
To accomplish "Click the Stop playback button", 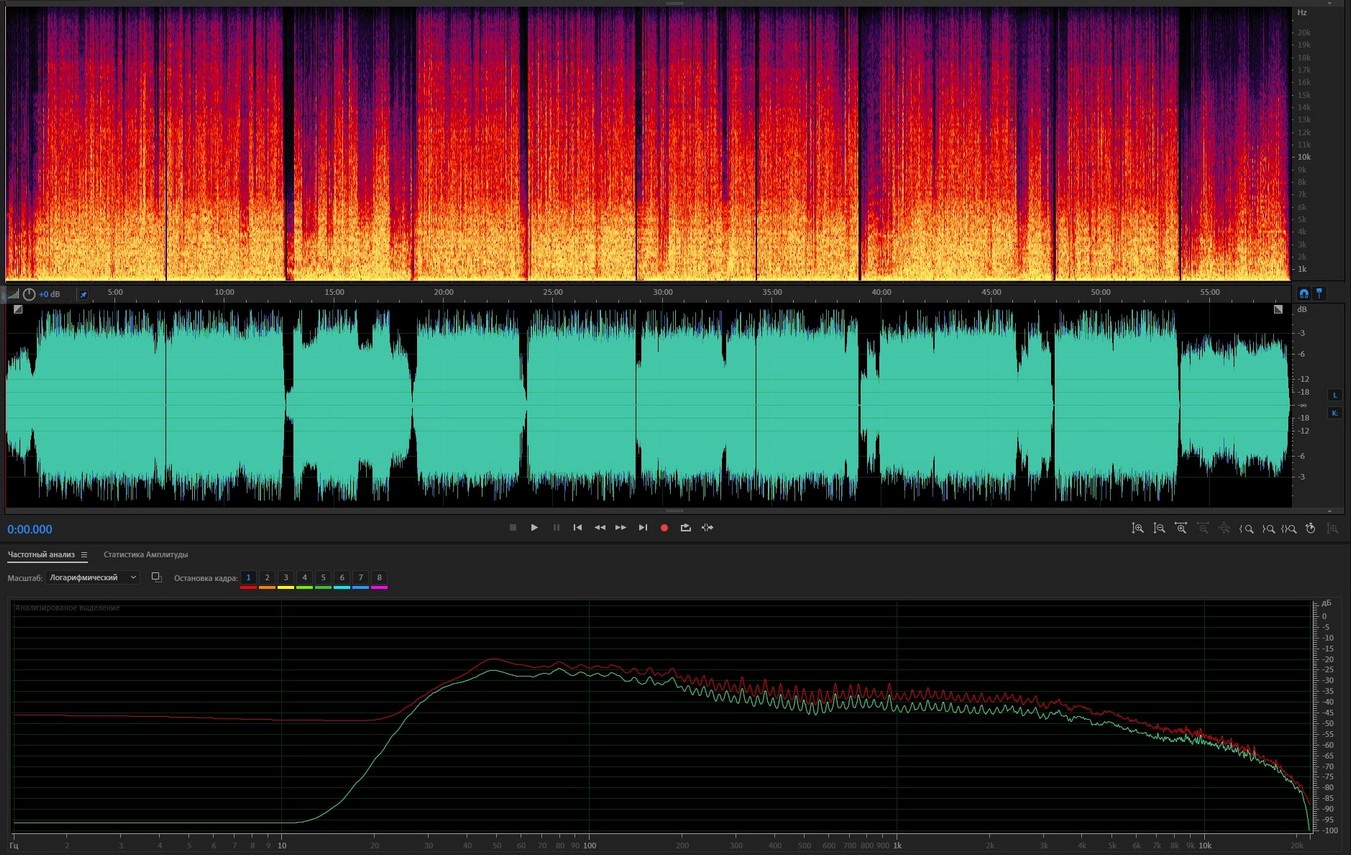I will coord(513,528).
